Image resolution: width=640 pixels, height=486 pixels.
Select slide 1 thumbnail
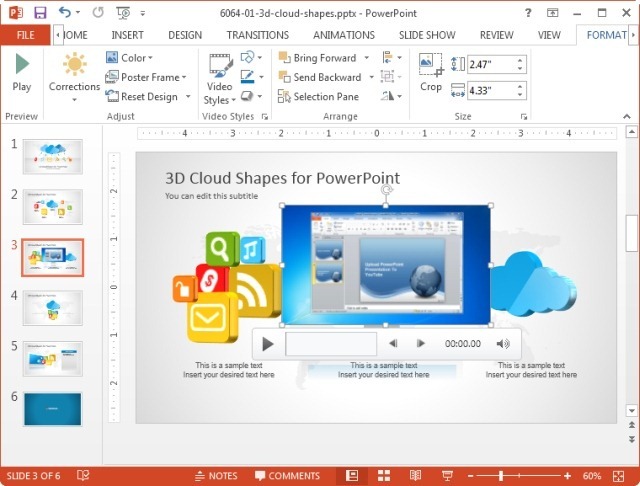53,157
